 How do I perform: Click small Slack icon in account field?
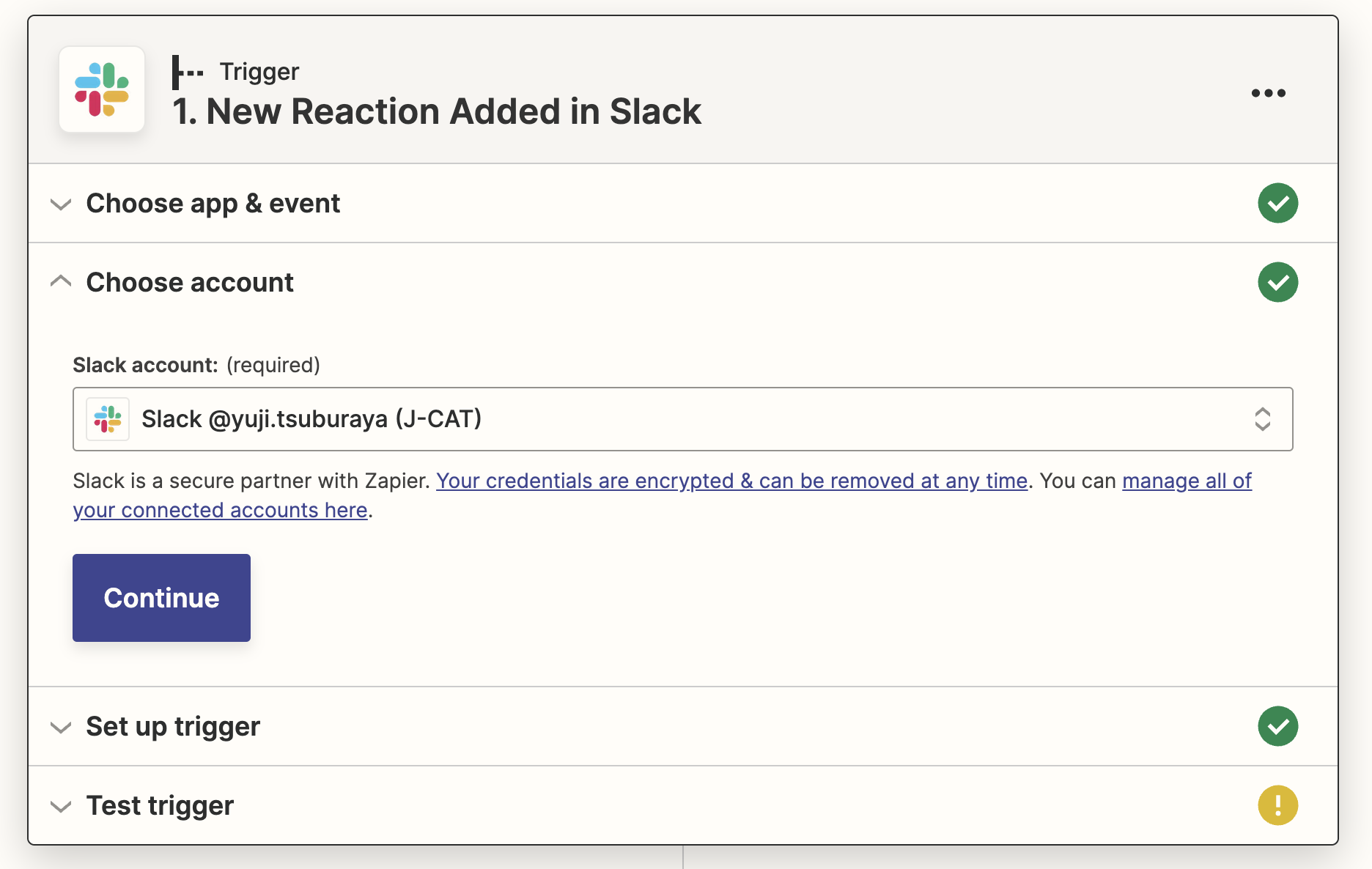108,419
